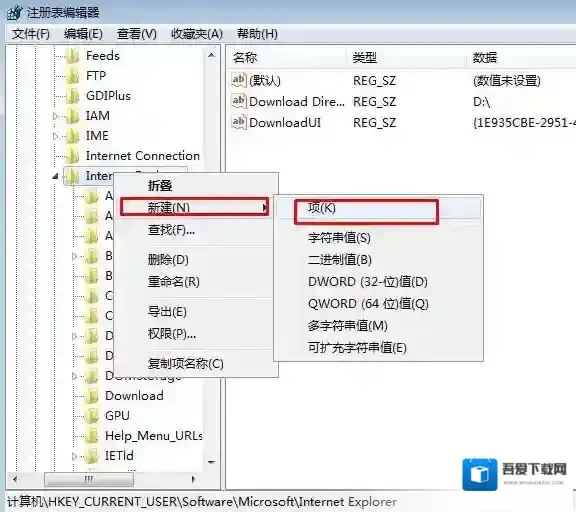Click the GDIPlus folder icon

(73, 96)
